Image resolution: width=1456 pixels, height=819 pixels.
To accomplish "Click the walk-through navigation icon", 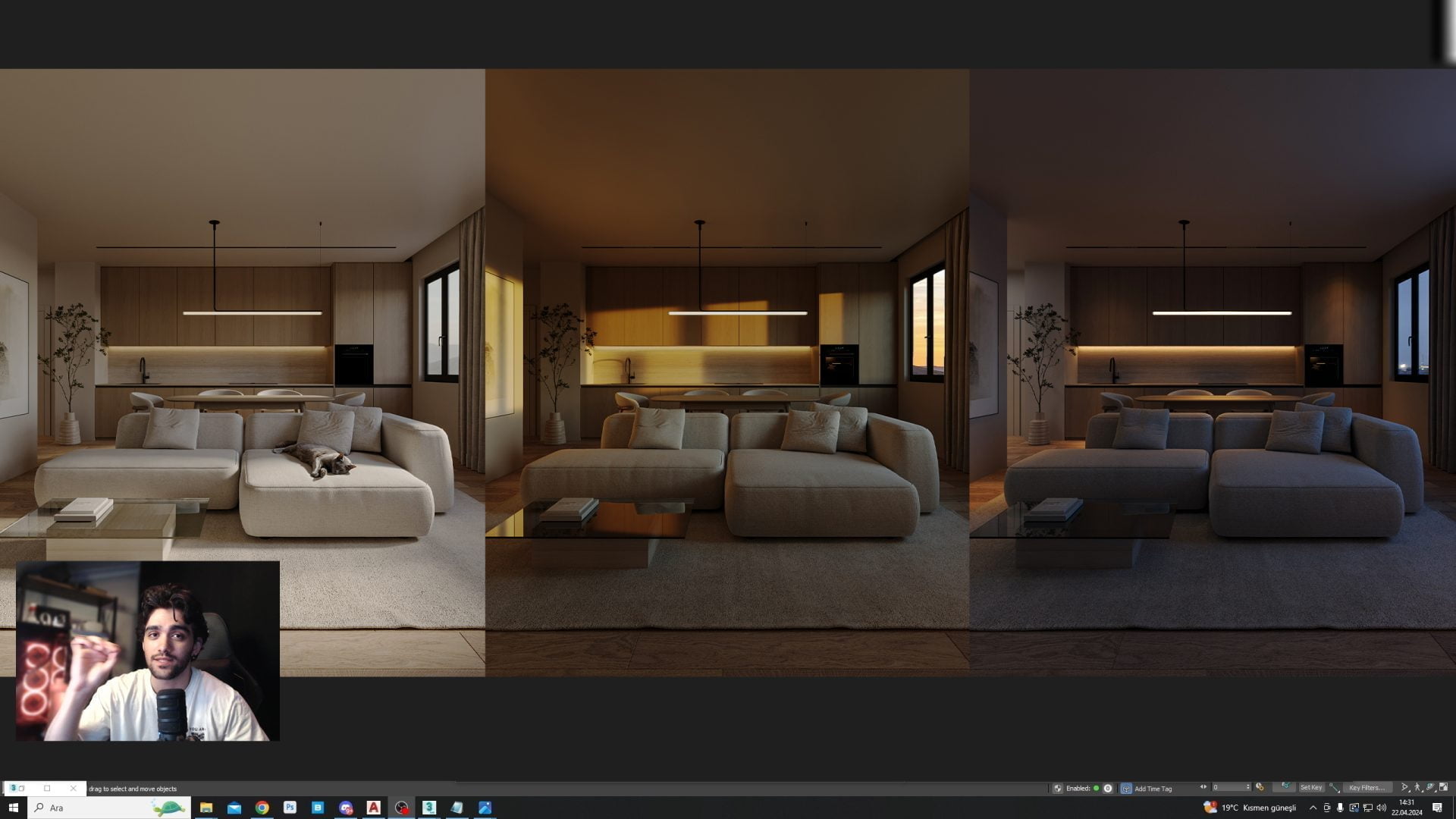I will 1417,787.
